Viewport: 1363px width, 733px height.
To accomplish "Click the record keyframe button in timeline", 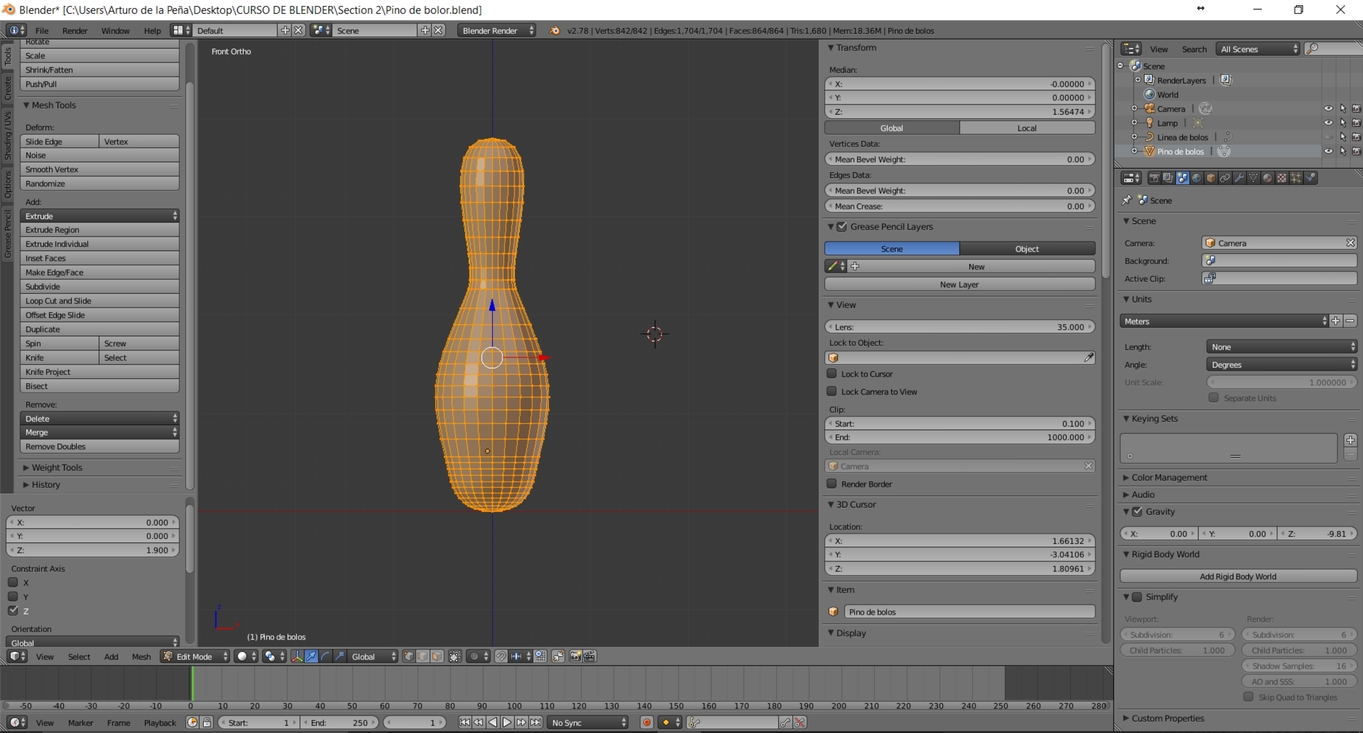I will pyautogui.click(x=647, y=722).
